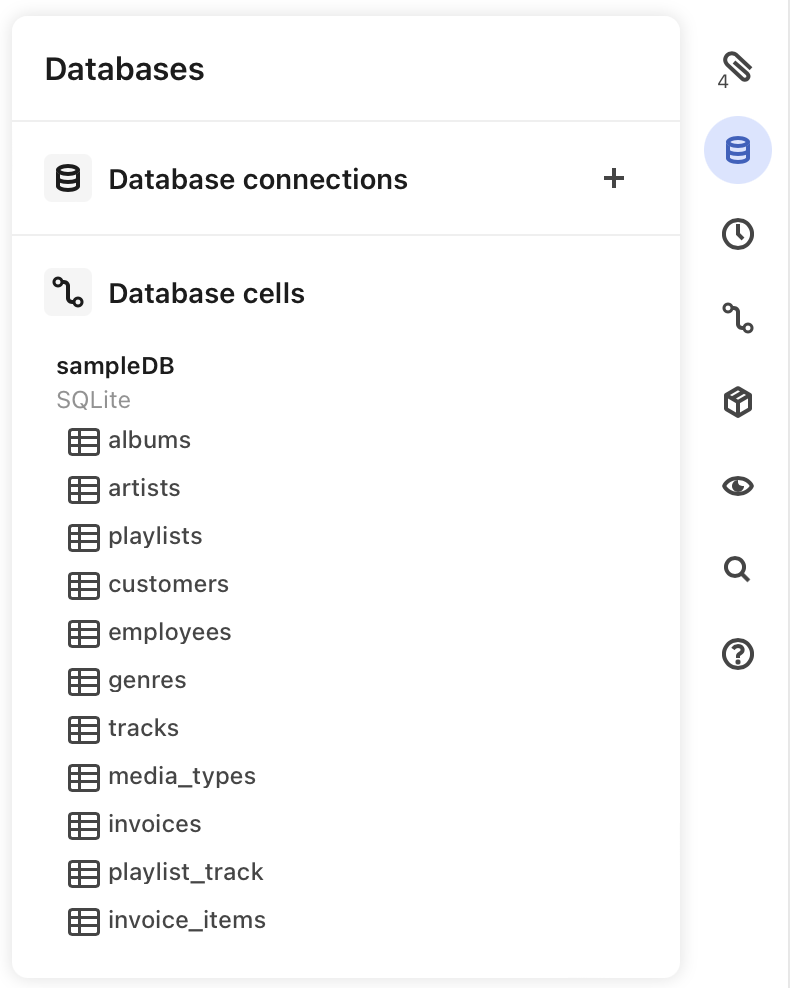Add a new database connection with the plus button
790x988 pixels.
(x=614, y=179)
